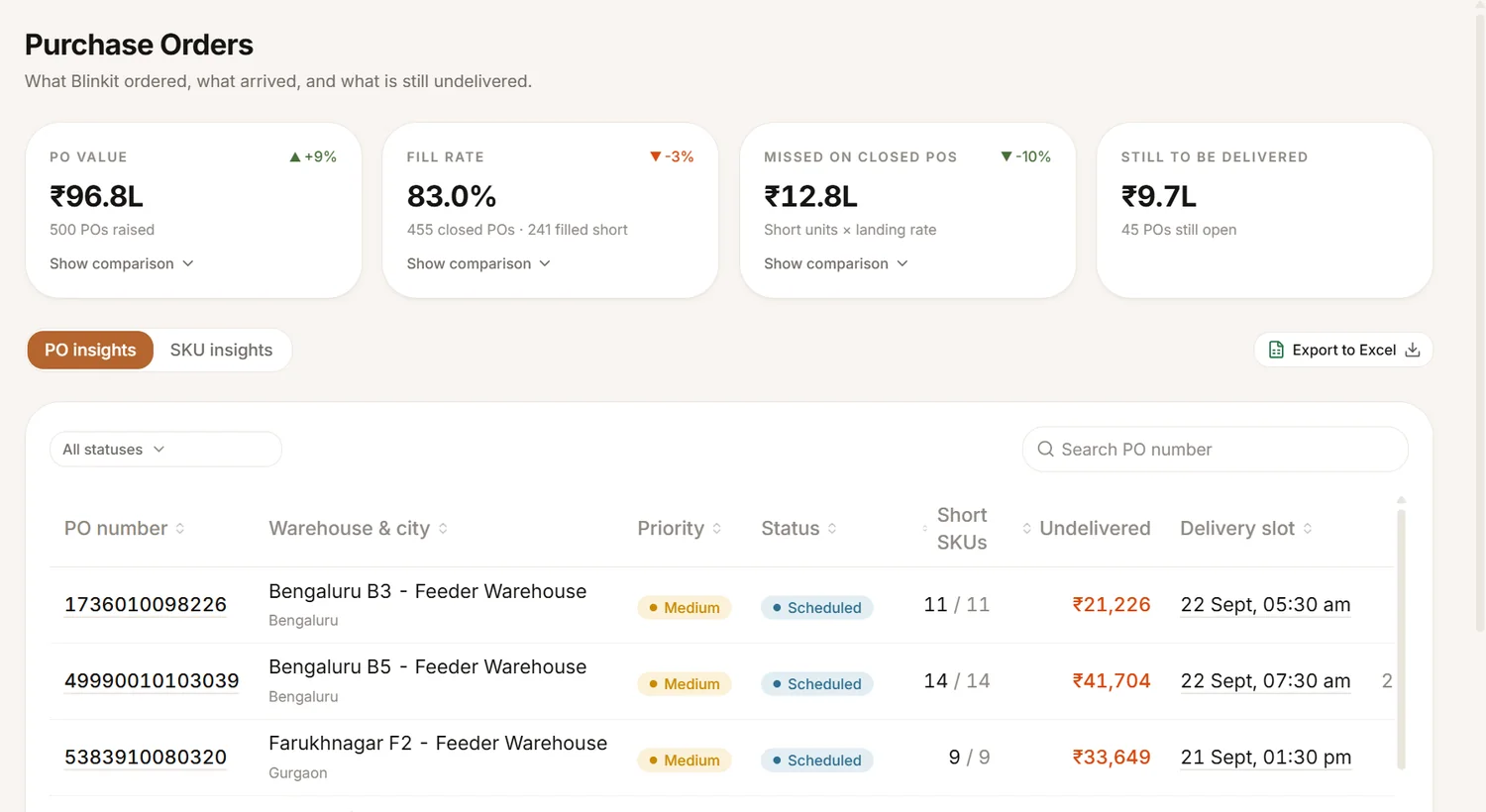Click the Short SKUs value 14 / 14
Screen dimensions: 1486x812
click(956, 681)
